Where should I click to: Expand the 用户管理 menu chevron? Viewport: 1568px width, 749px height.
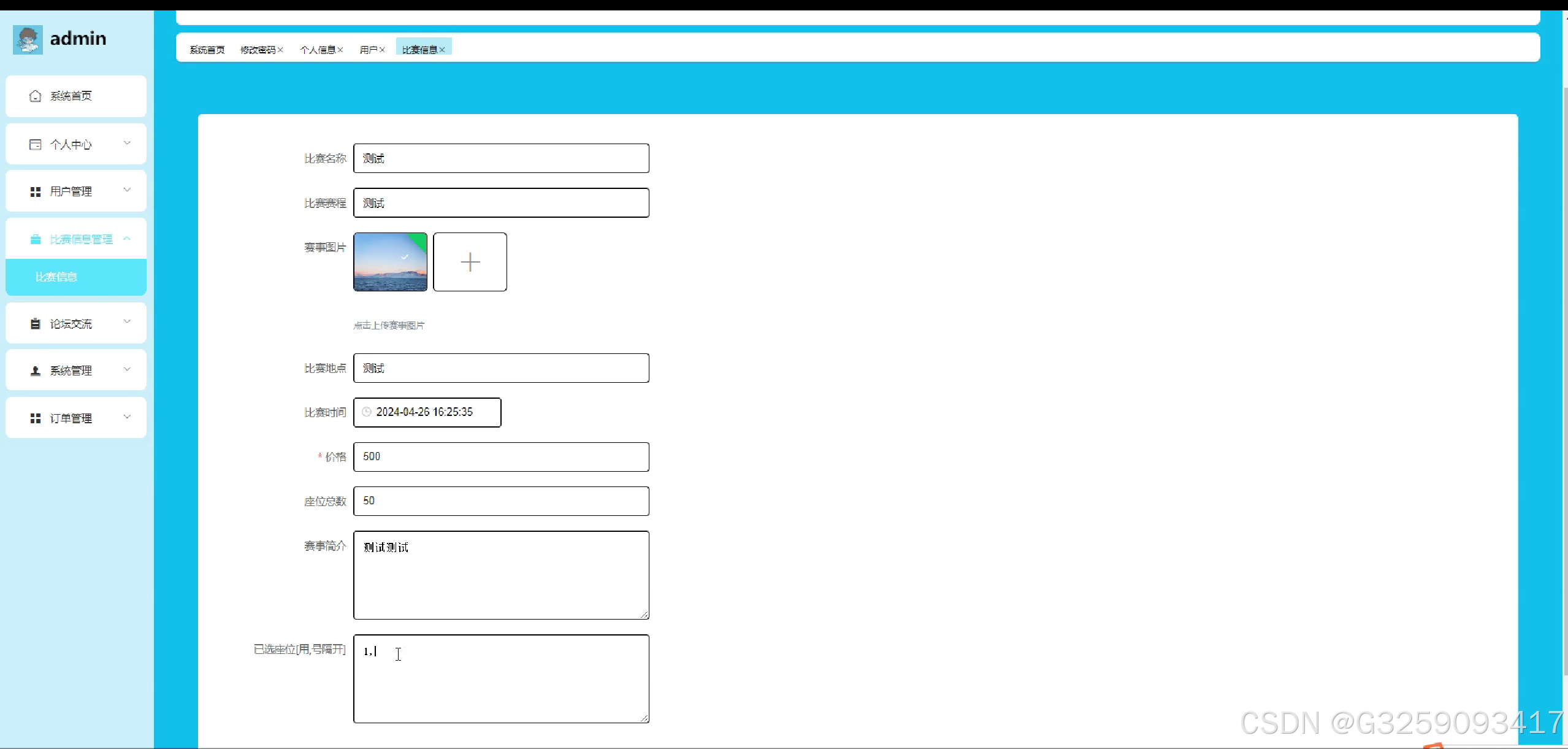[x=127, y=190]
